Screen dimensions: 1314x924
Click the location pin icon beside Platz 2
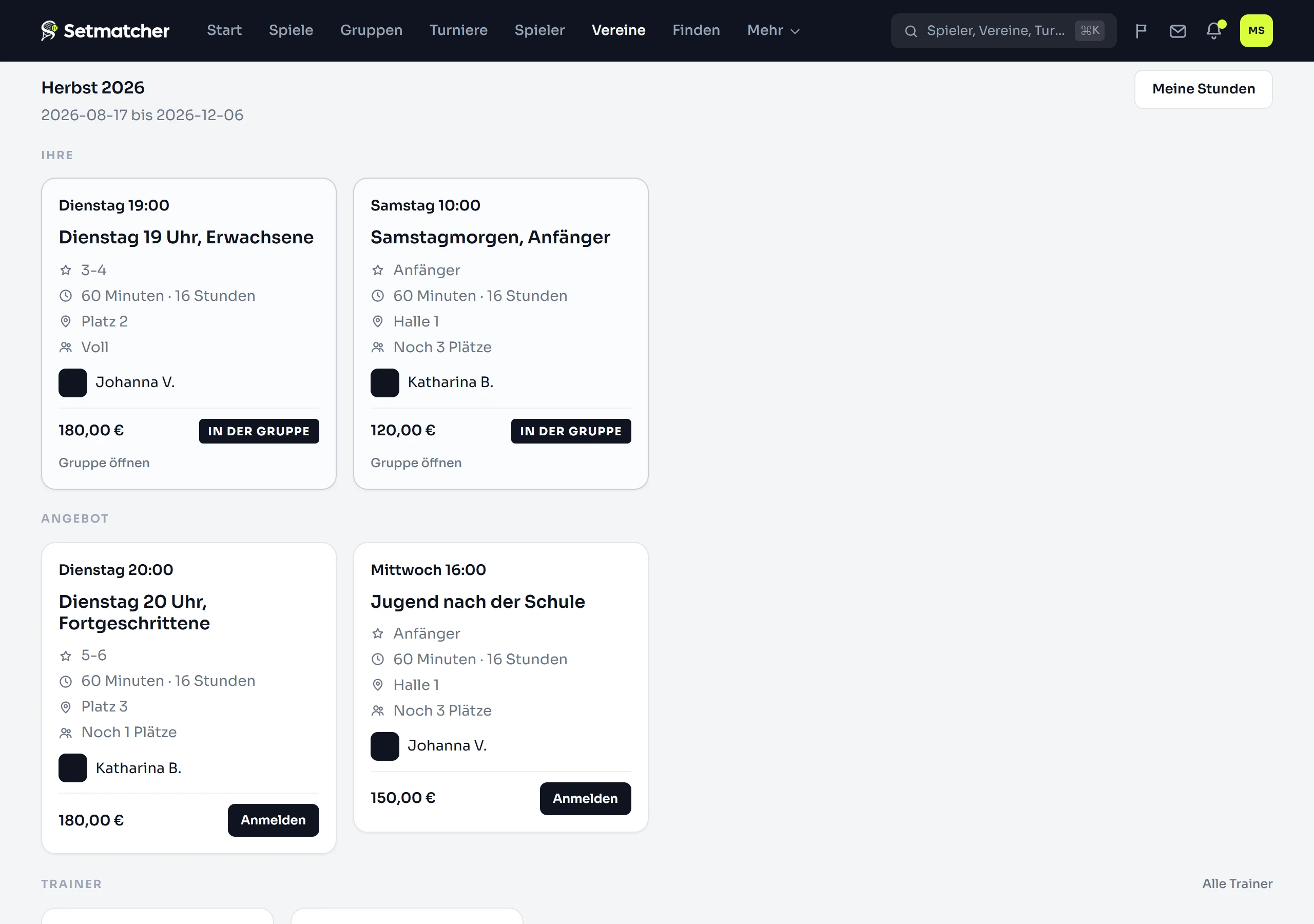66,321
